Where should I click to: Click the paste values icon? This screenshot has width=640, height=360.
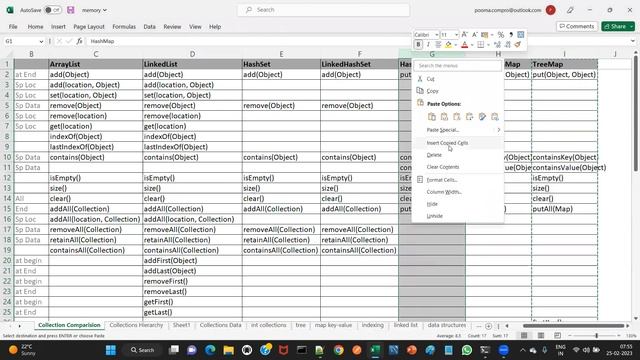(444, 117)
